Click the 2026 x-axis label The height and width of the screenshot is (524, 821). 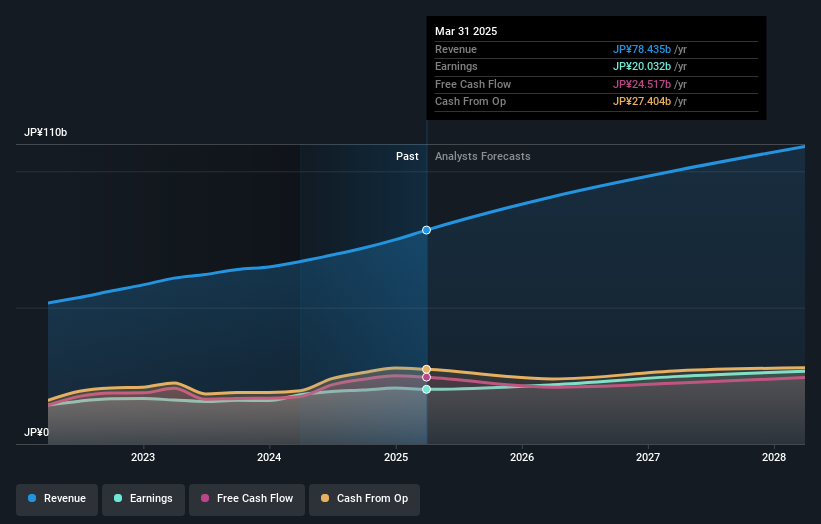(522, 457)
